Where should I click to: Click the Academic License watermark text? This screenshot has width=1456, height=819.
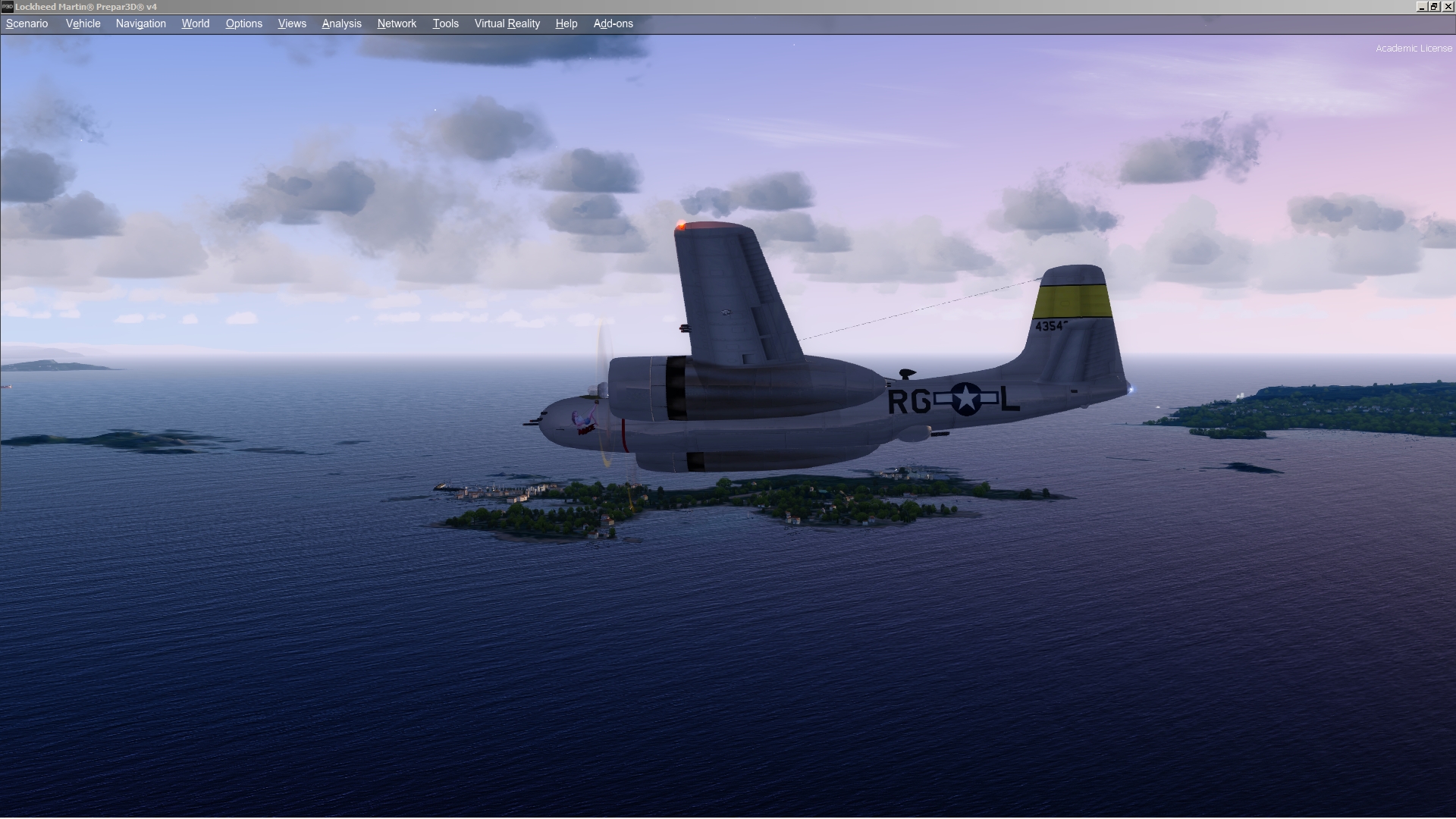1414,48
